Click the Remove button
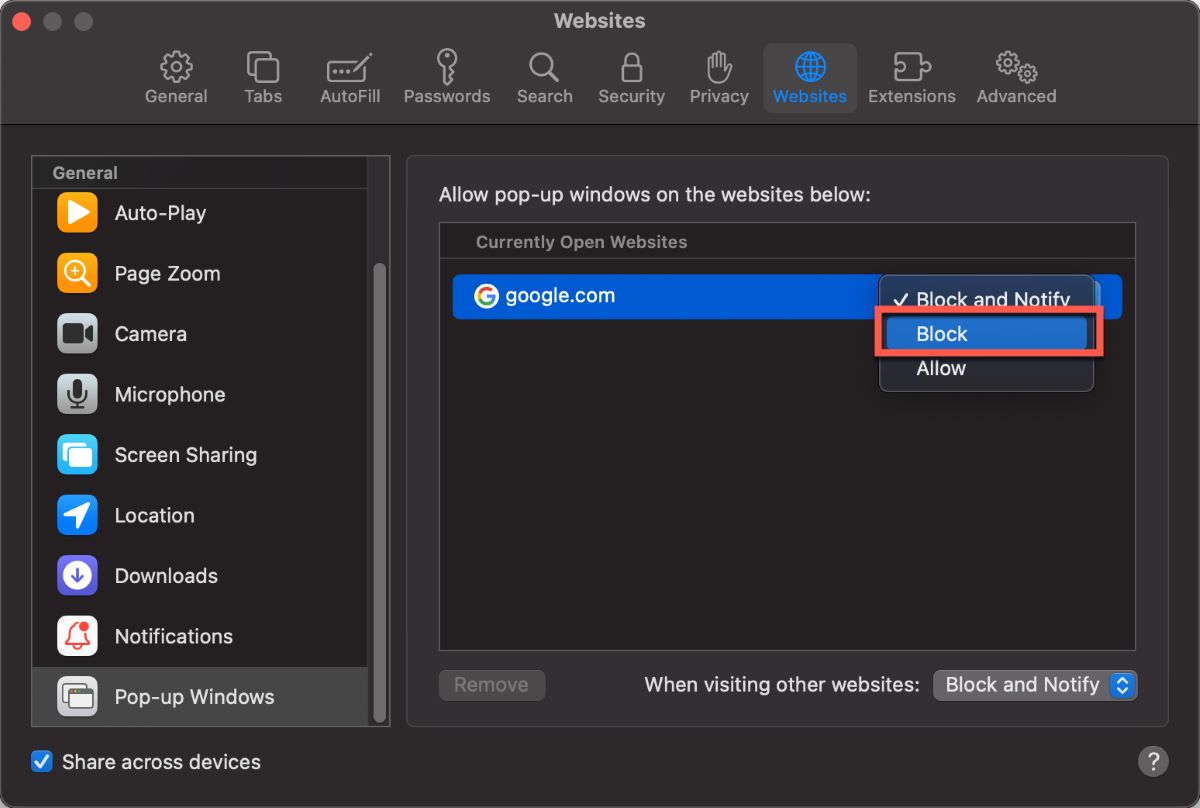The height and width of the screenshot is (808, 1200). [492, 685]
